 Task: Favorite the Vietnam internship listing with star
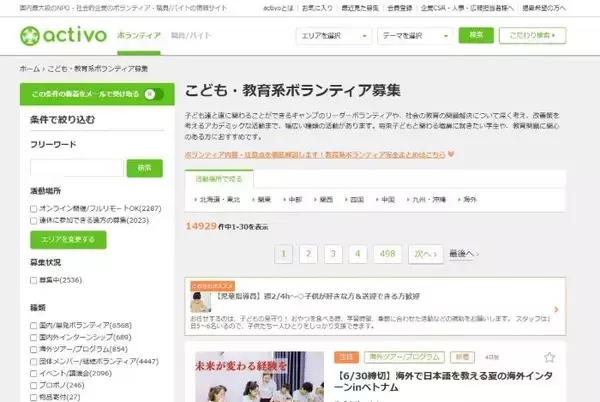[549, 357]
